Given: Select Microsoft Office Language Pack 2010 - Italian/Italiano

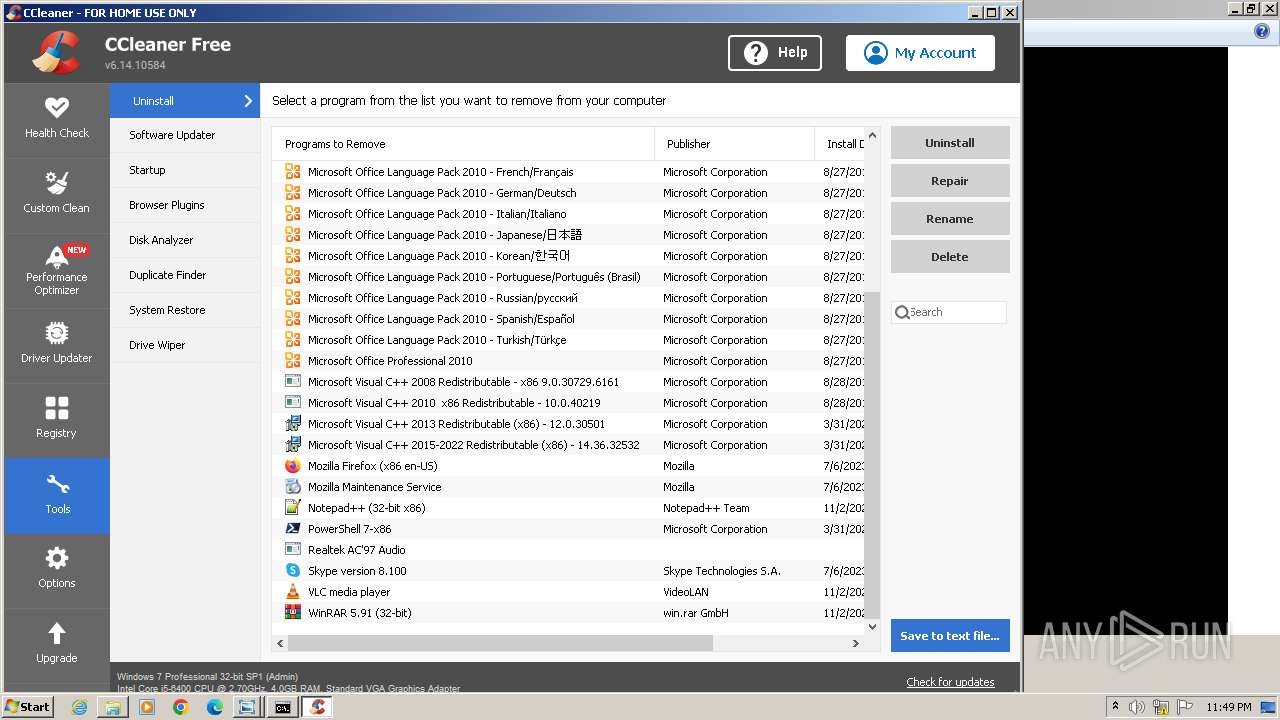Looking at the screenshot, I should click(568, 214).
